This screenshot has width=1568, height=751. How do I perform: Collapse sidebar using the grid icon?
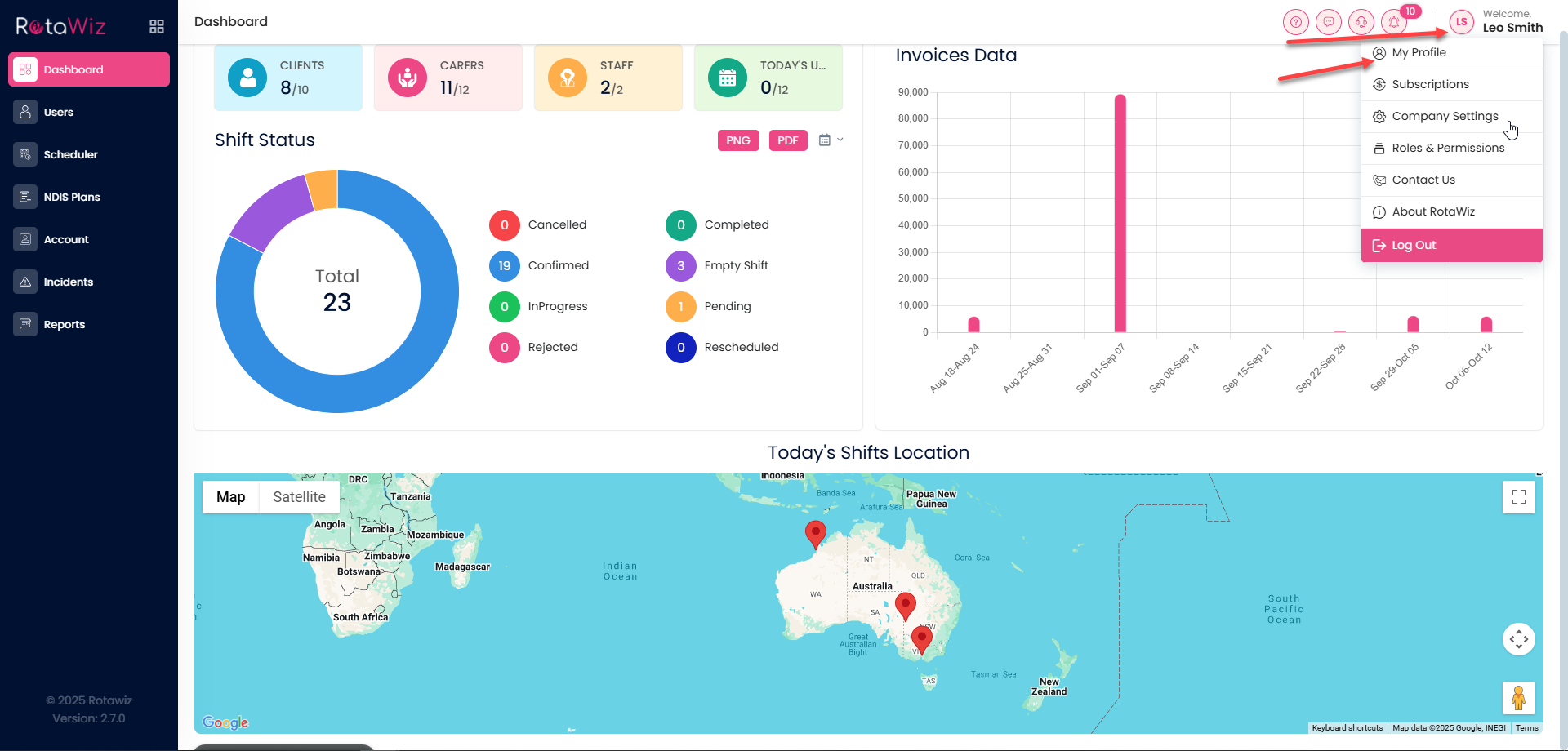coord(157,26)
